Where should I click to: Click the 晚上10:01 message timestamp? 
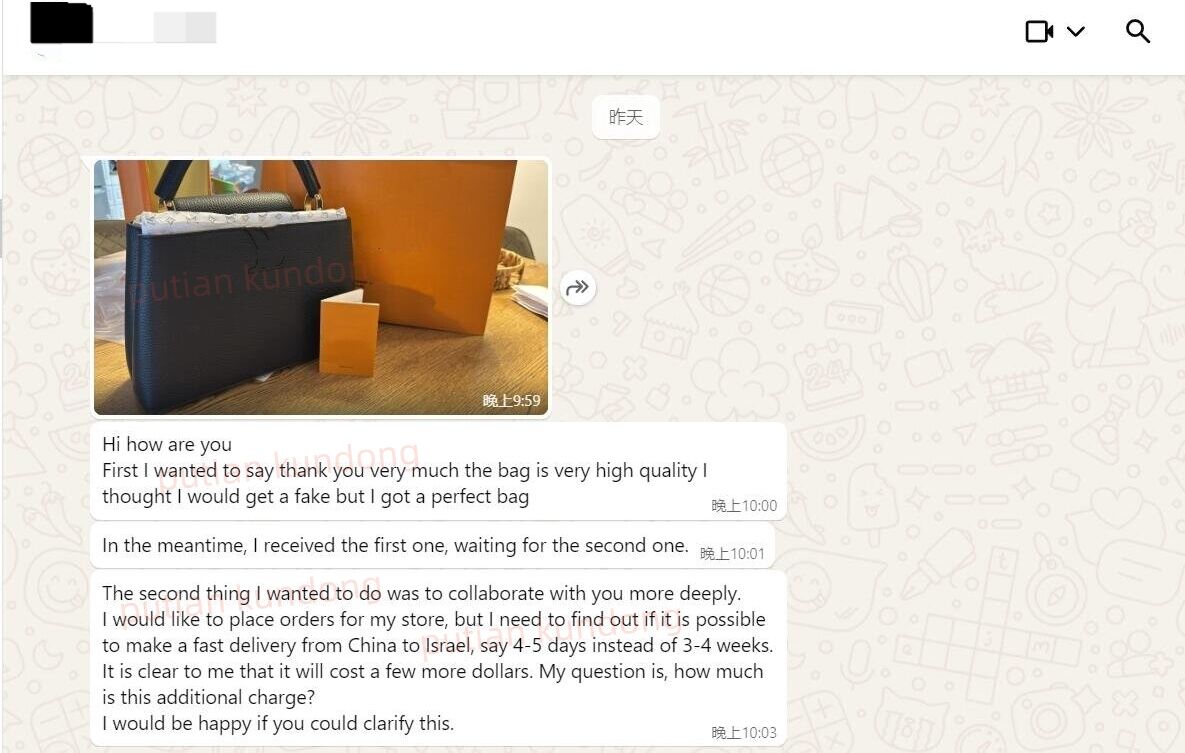tap(732, 553)
